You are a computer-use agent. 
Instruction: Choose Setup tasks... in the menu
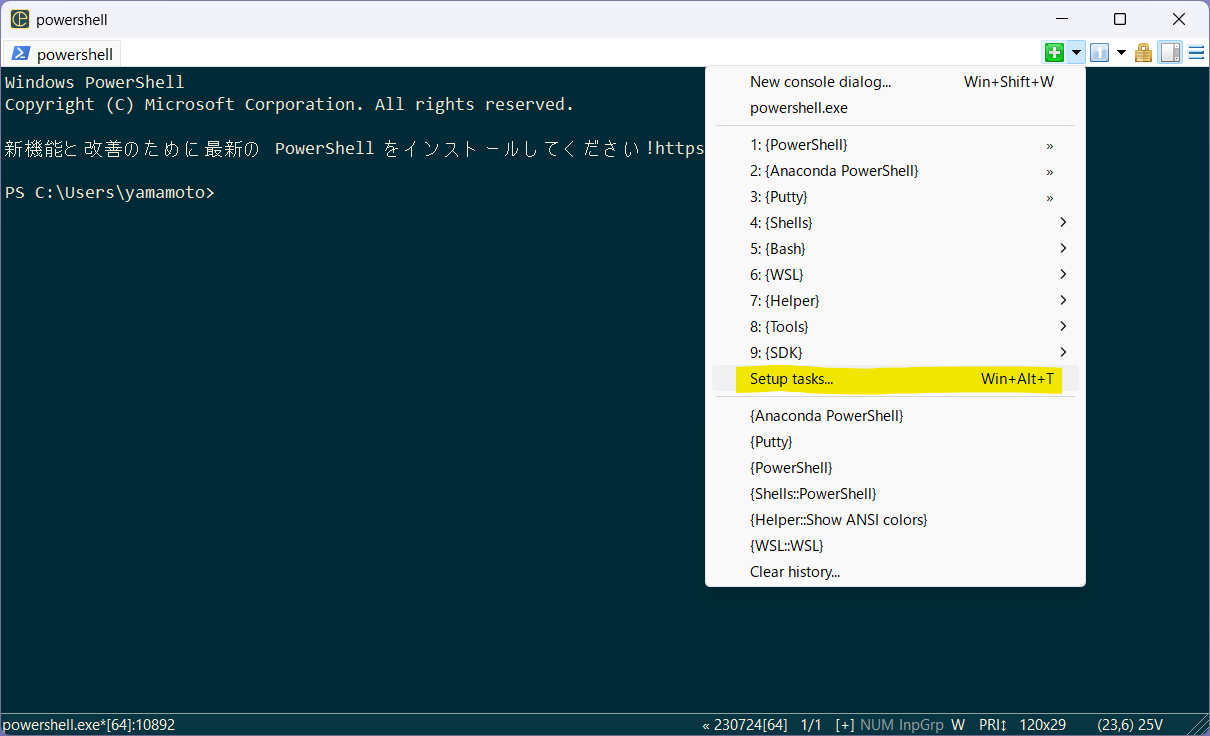(895, 379)
